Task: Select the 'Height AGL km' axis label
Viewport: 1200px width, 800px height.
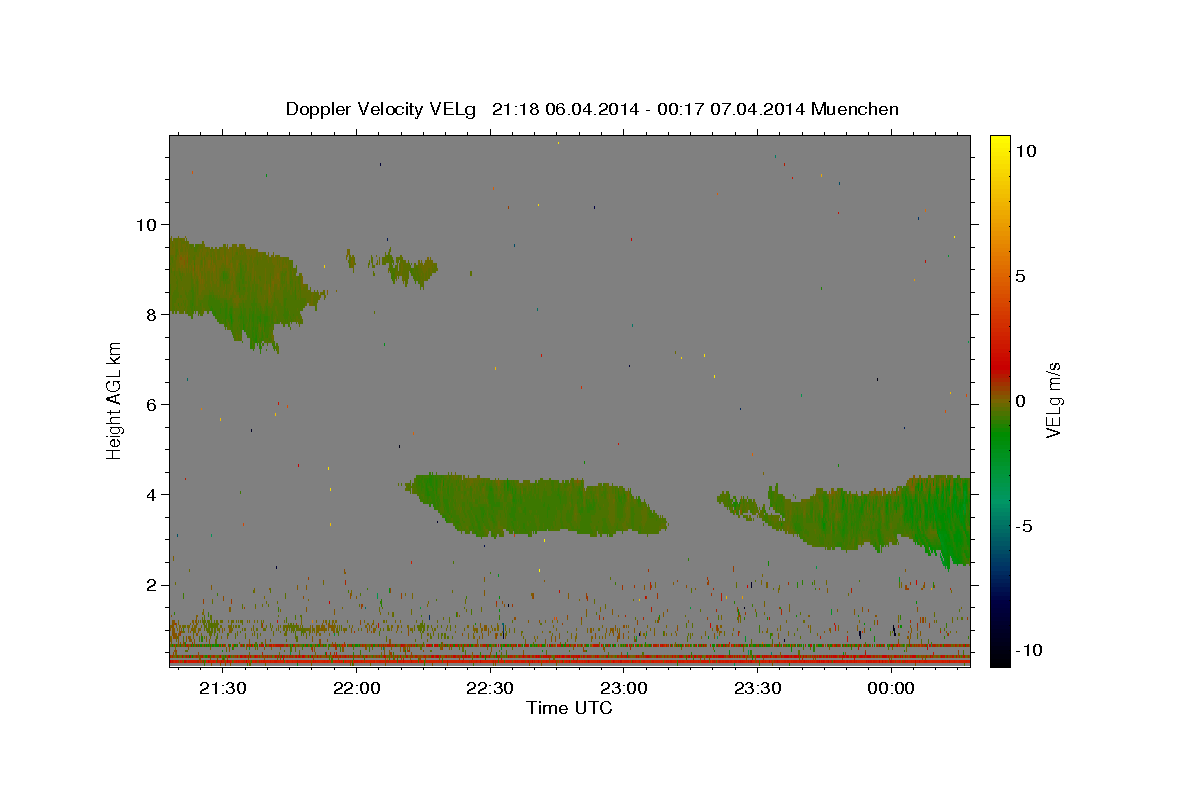Action: pos(115,400)
